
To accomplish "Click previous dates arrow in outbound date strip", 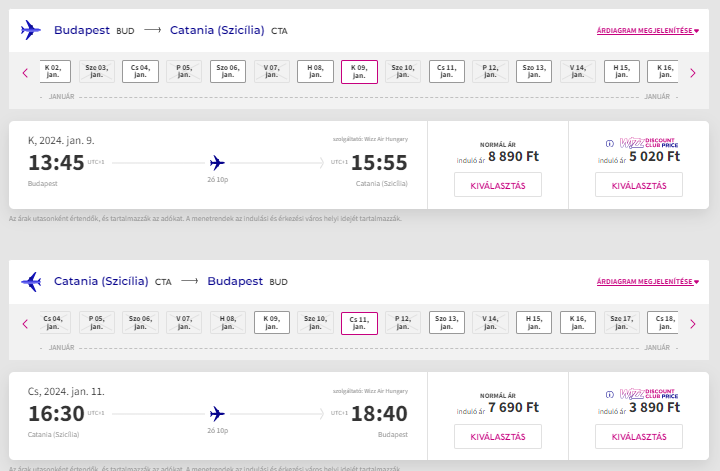I will pyautogui.click(x=24, y=72).
